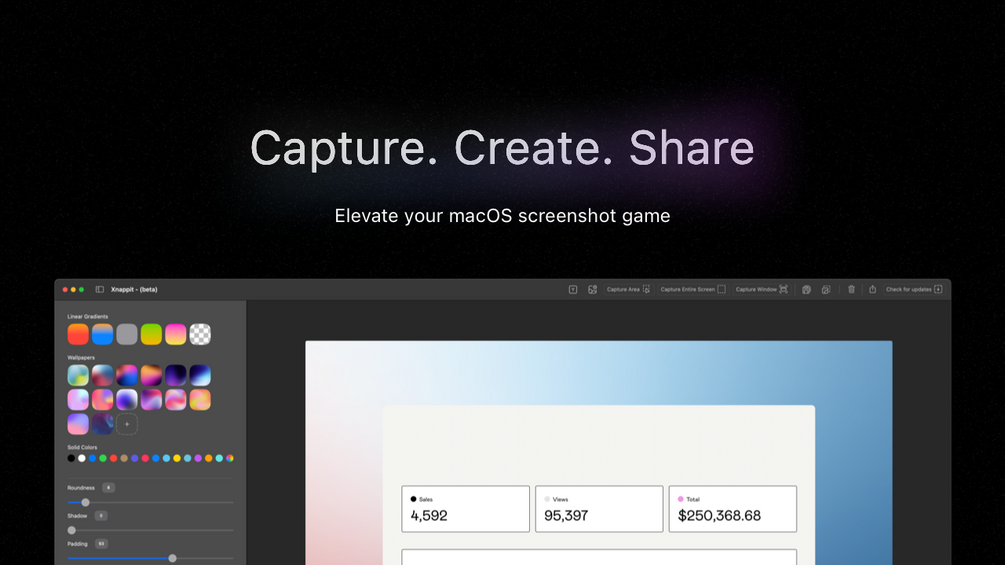Open the boxed triangle dropdown icon in toolbar

pos(573,290)
